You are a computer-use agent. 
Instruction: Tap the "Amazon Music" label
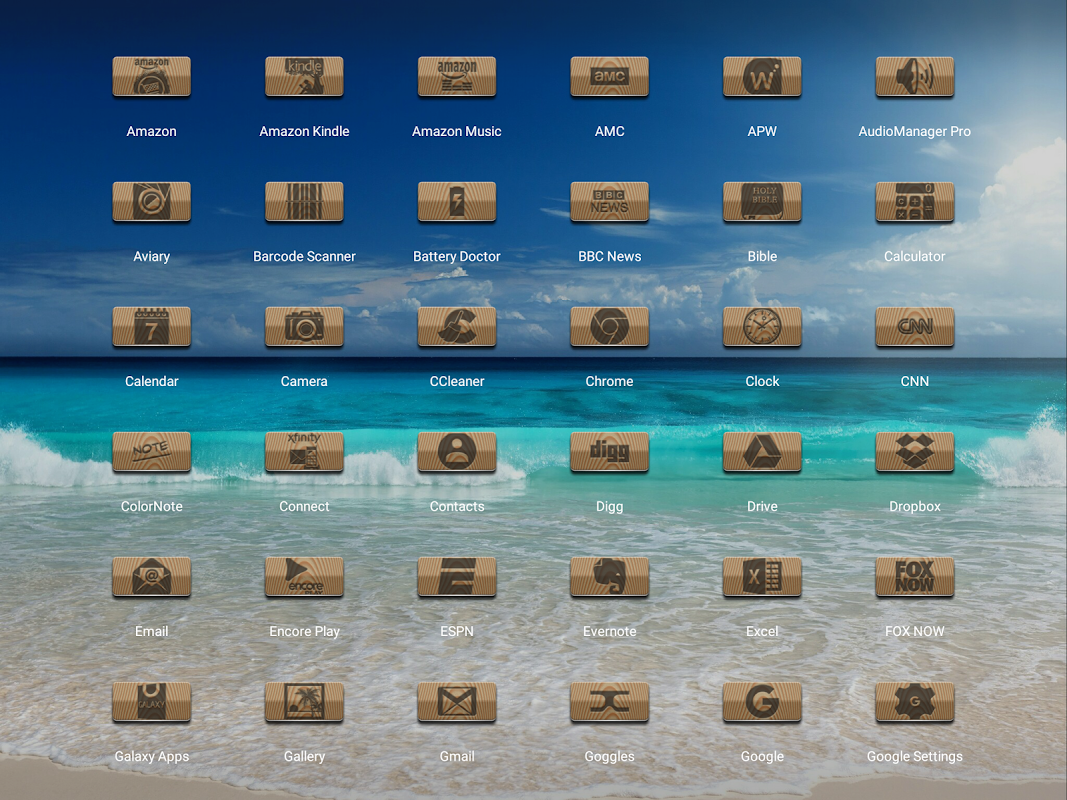(457, 131)
